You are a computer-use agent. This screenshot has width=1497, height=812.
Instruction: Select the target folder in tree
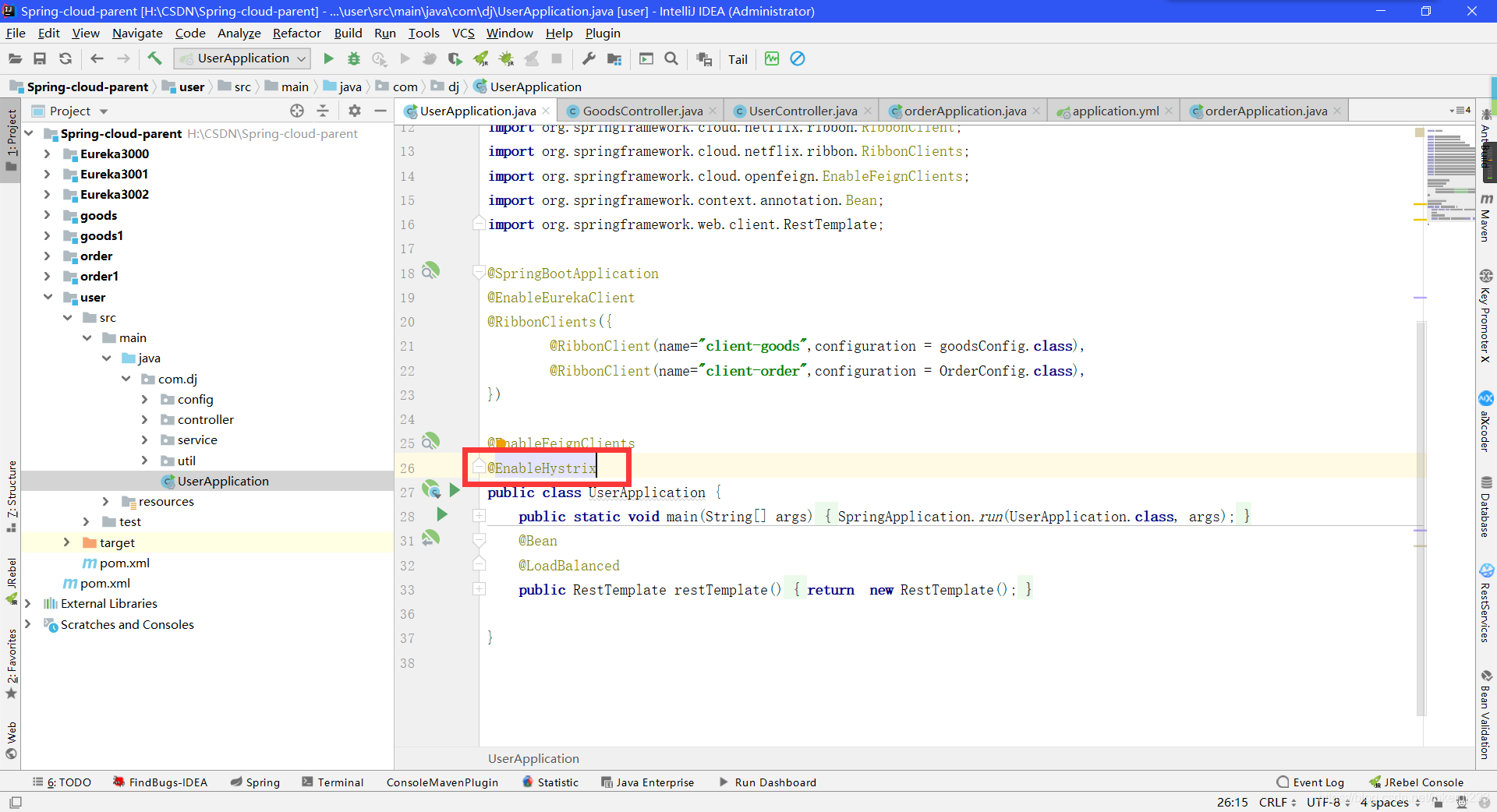[117, 542]
